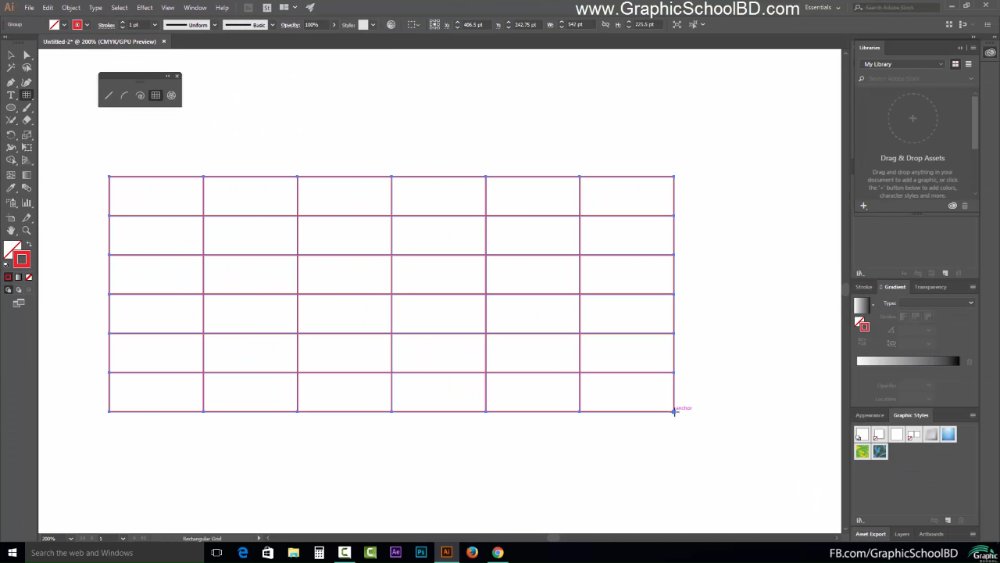
Task: Open the Window menu
Action: (x=195, y=8)
